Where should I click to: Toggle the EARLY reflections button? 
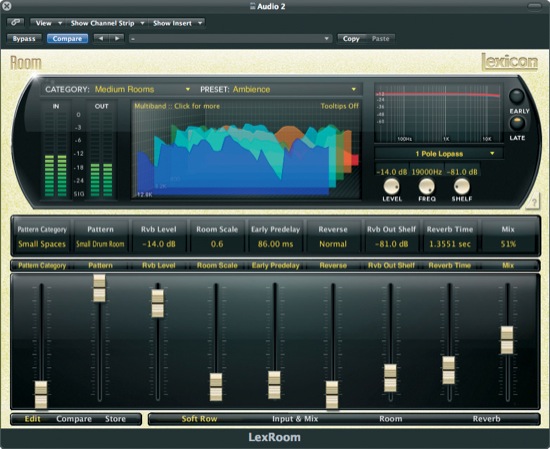pos(516,96)
